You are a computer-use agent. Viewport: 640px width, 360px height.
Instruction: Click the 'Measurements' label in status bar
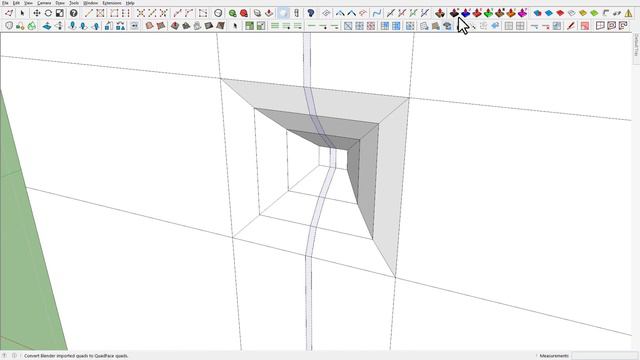(x=554, y=356)
